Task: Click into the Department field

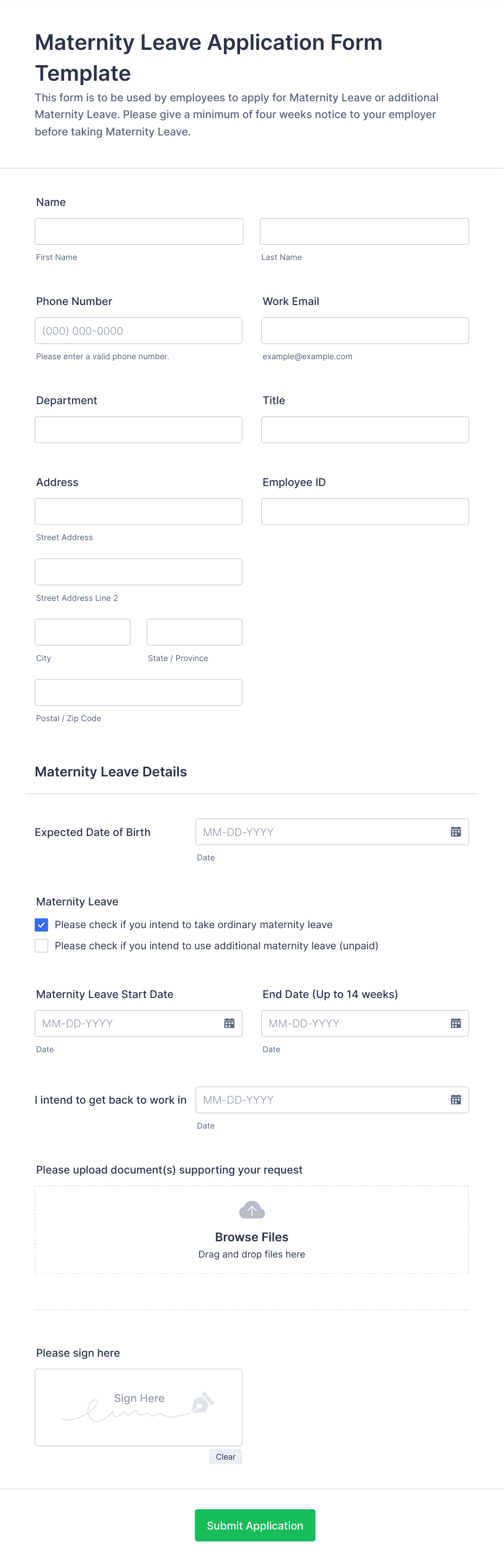Action: pos(138,430)
